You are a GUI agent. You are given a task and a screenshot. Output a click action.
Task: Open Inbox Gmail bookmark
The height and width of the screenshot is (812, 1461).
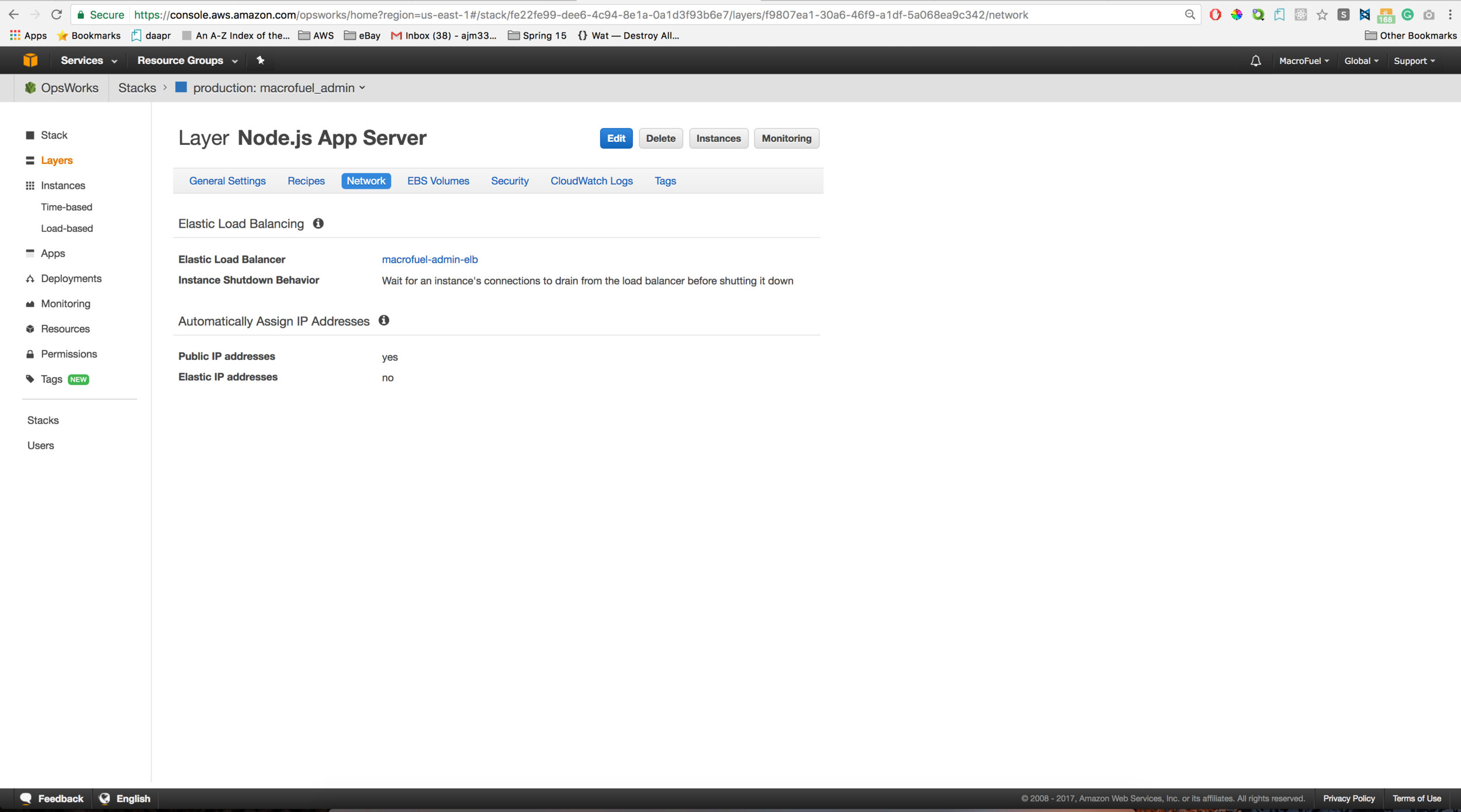click(x=444, y=36)
